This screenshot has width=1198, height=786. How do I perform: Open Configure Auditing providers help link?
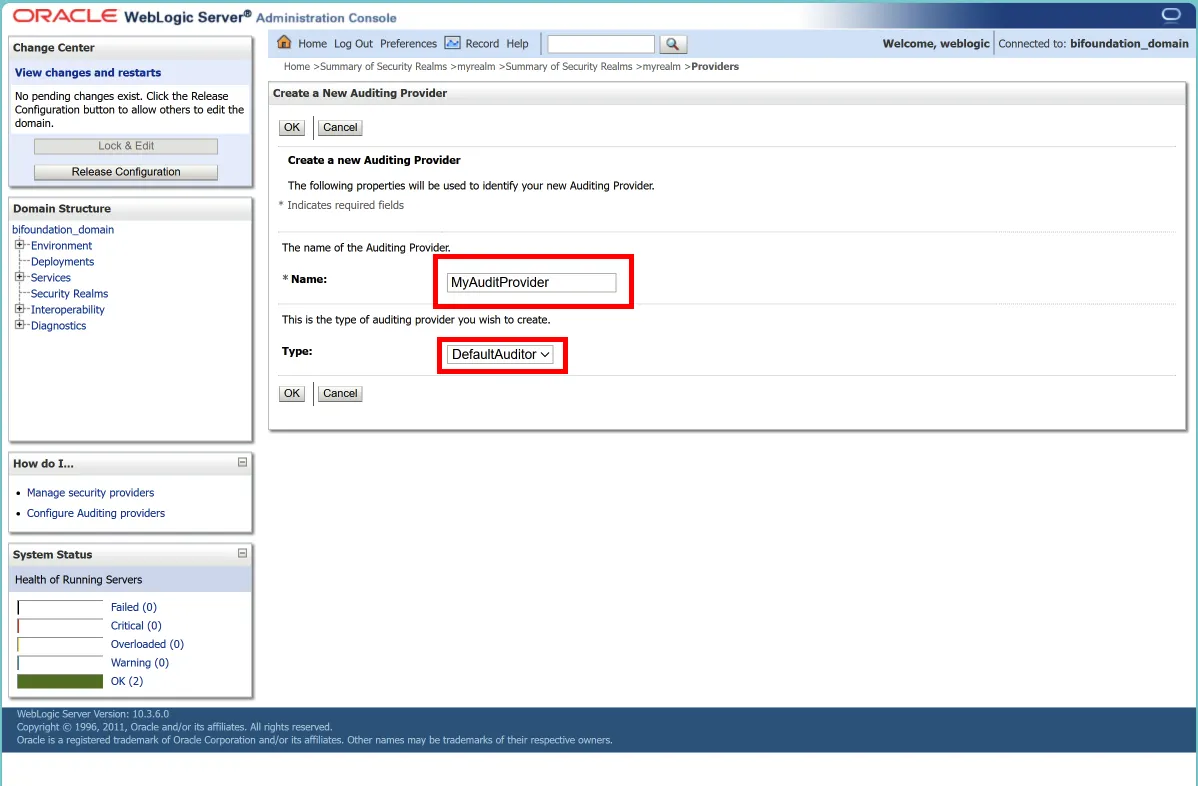pos(96,513)
